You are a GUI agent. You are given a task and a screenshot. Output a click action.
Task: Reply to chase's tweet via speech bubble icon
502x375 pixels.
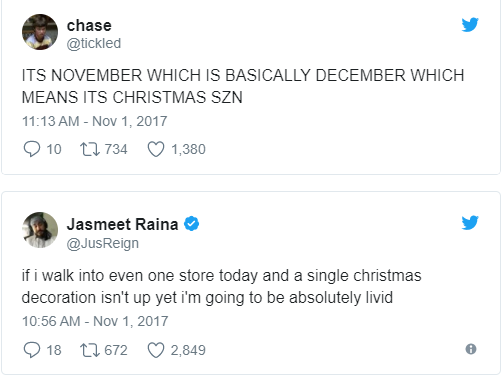click(x=32, y=149)
